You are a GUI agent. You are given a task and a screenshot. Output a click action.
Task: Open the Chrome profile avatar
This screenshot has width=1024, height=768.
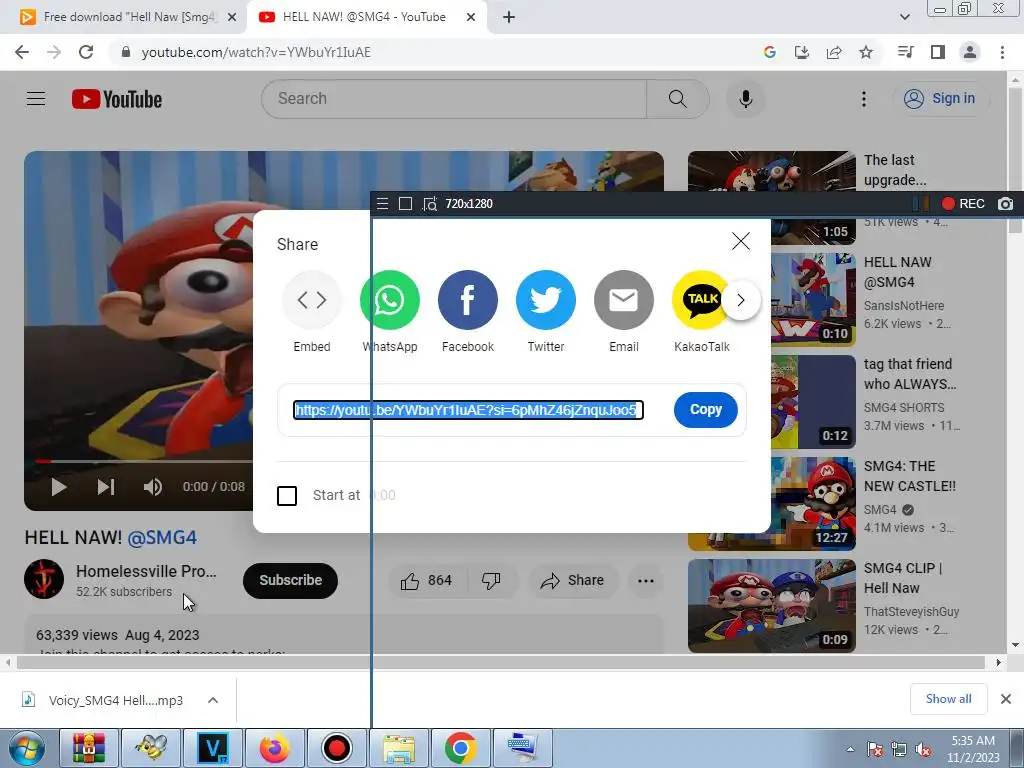[x=970, y=52]
